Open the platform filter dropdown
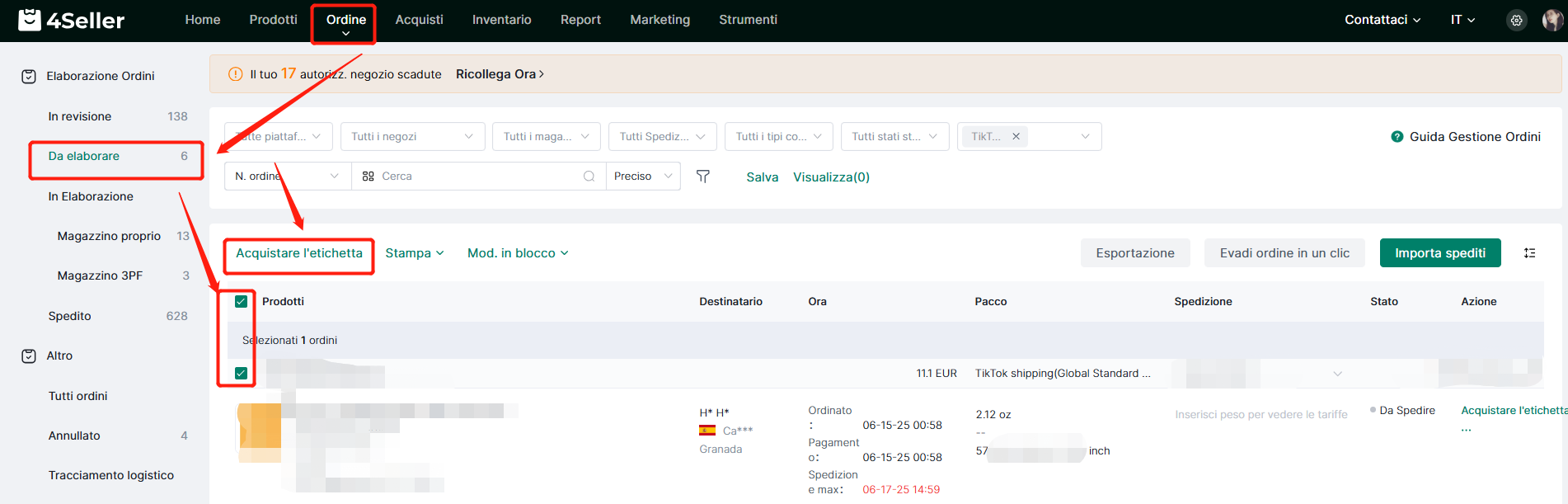Image resolution: width=1568 pixels, height=504 pixels. tap(279, 137)
